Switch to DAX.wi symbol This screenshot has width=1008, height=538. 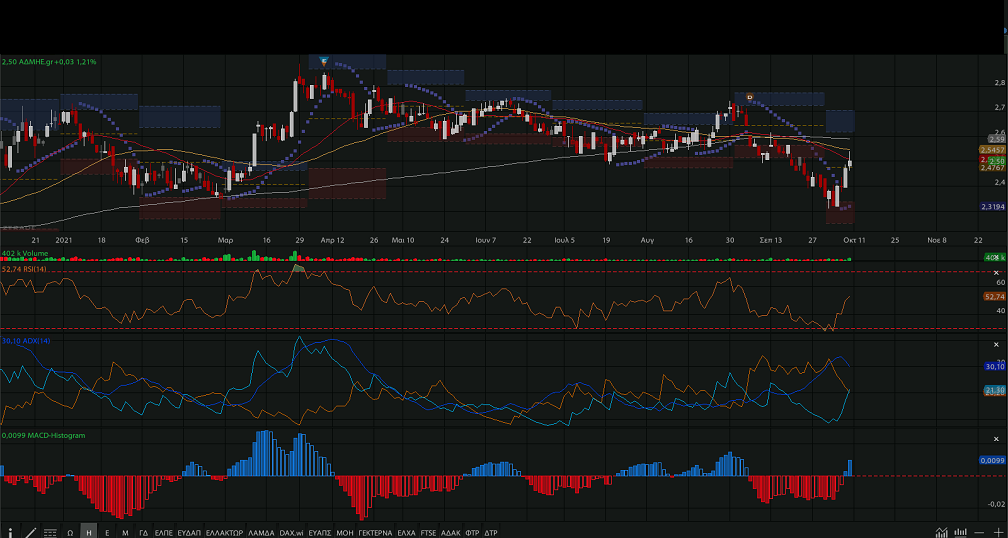291,532
